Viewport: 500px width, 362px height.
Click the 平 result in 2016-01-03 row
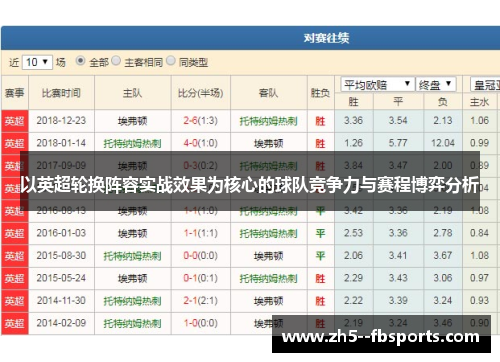tap(320, 233)
